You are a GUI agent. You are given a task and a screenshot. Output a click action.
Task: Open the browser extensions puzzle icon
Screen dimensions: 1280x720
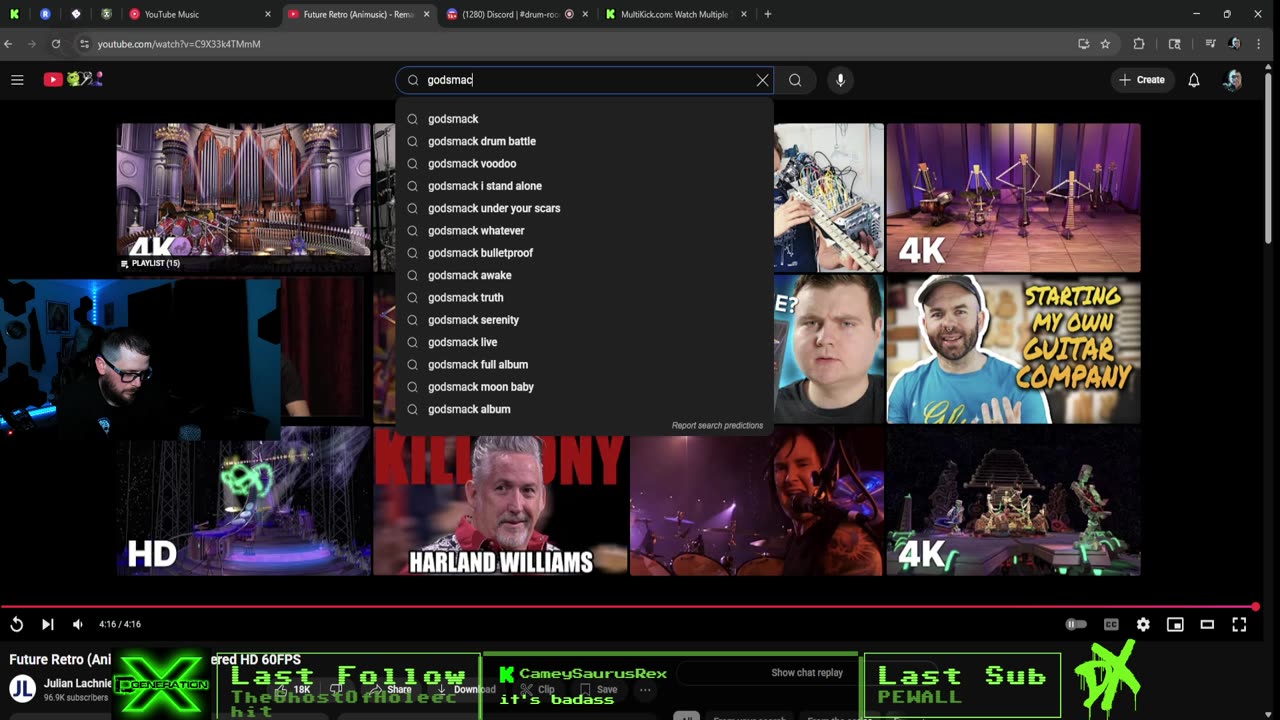point(1139,44)
